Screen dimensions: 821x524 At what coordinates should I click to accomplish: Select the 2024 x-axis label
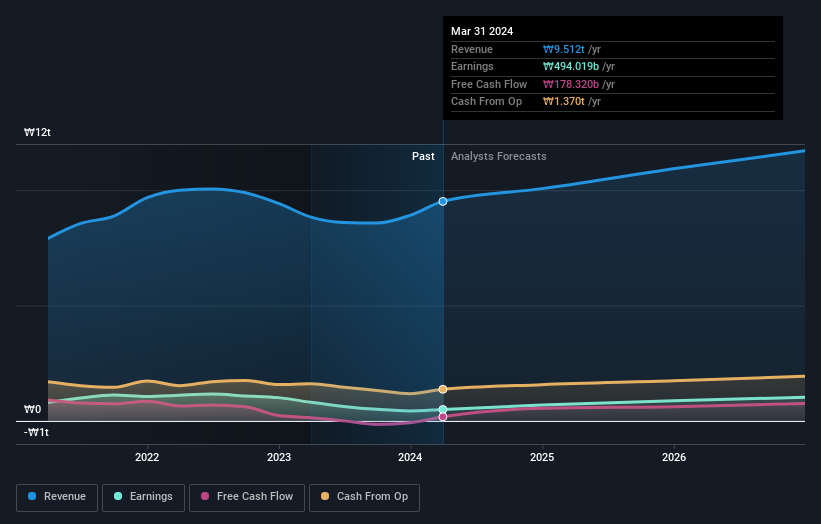(x=410, y=458)
